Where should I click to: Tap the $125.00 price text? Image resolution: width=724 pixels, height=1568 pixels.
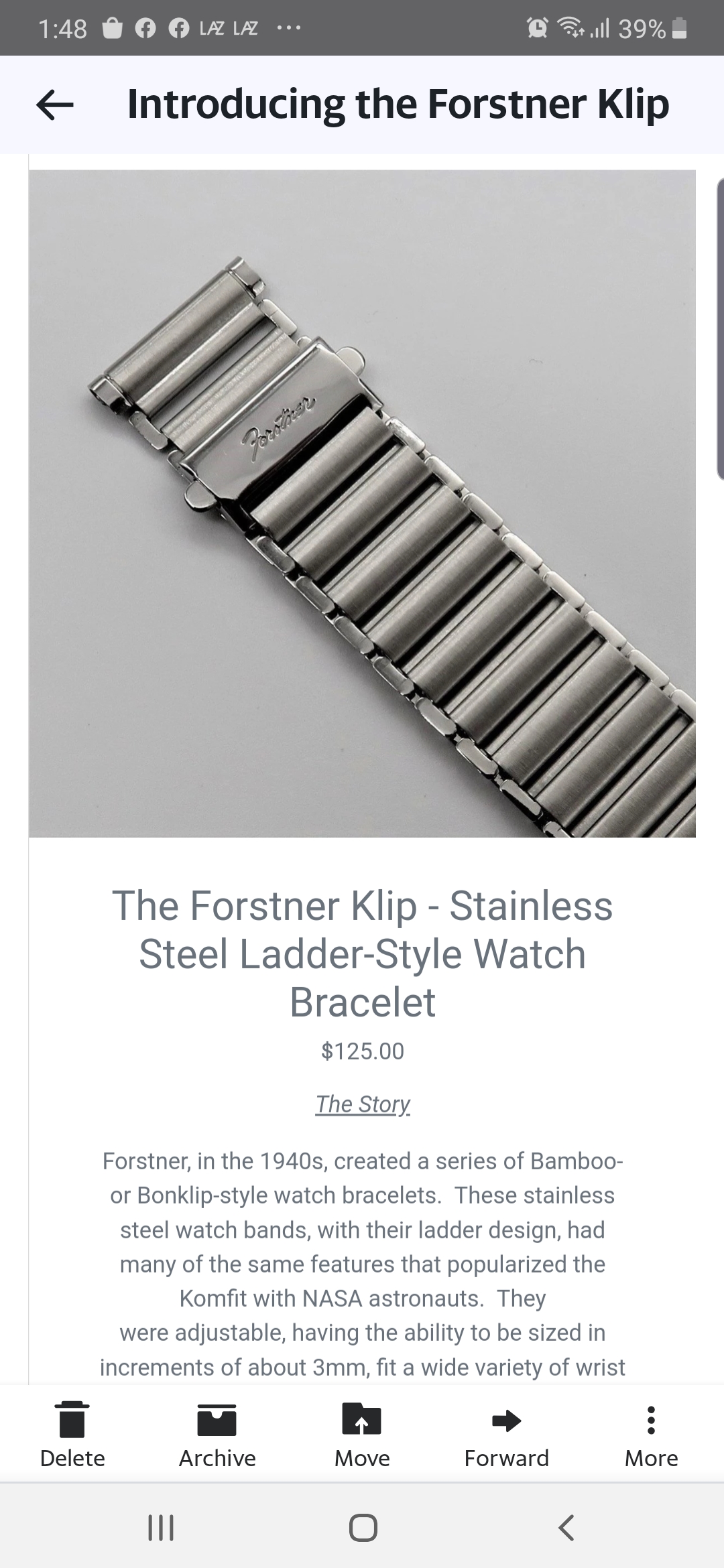(x=363, y=1051)
